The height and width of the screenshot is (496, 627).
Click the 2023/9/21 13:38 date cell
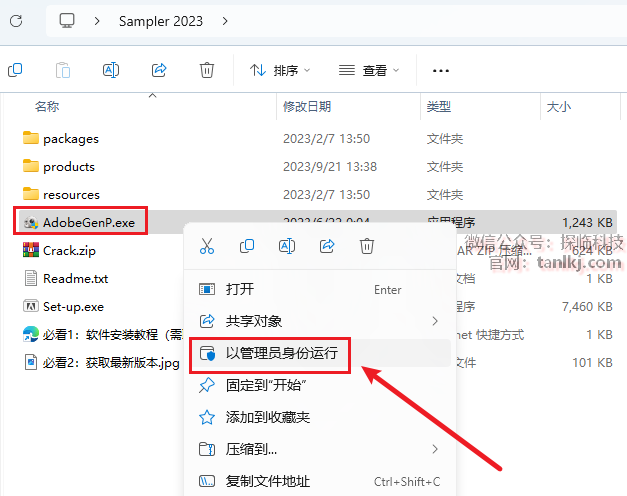(330, 166)
